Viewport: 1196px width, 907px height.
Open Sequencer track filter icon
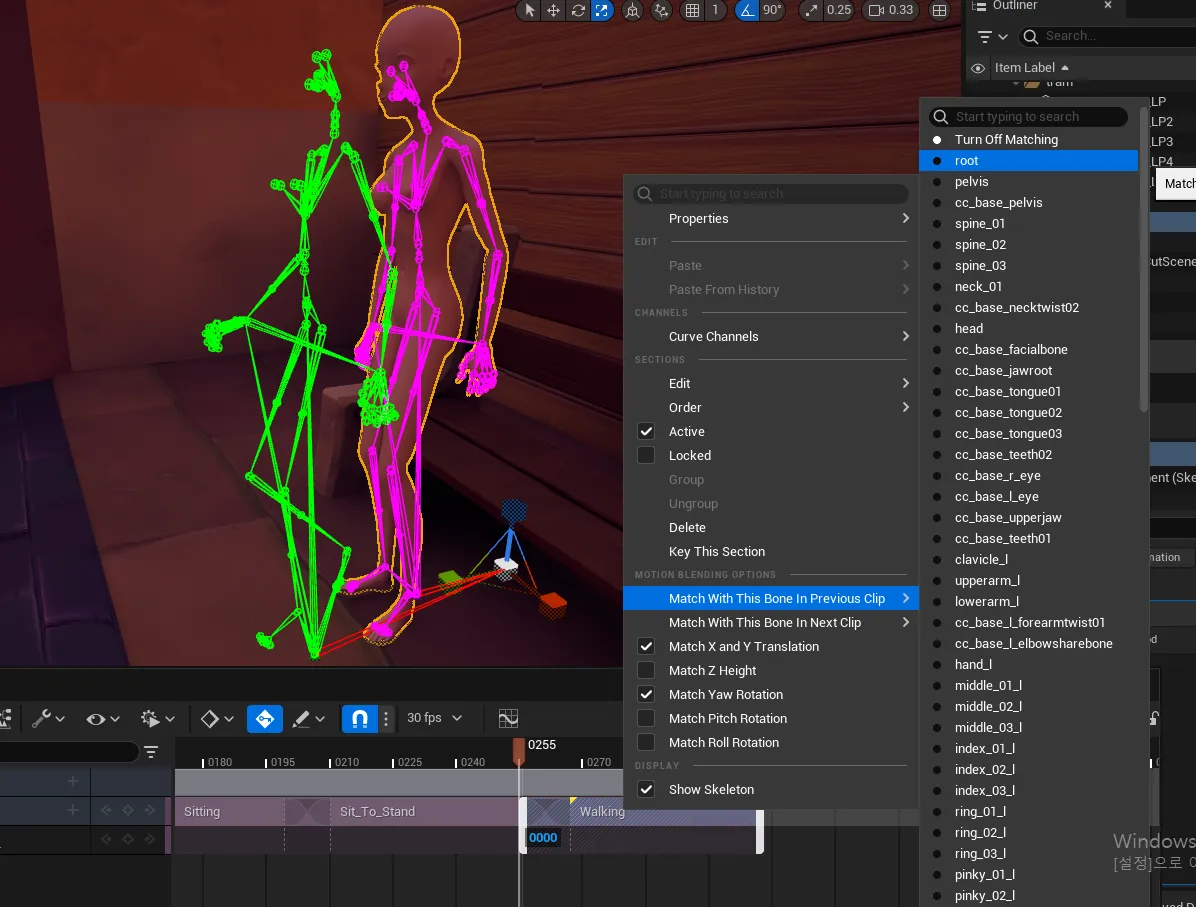[x=151, y=752]
